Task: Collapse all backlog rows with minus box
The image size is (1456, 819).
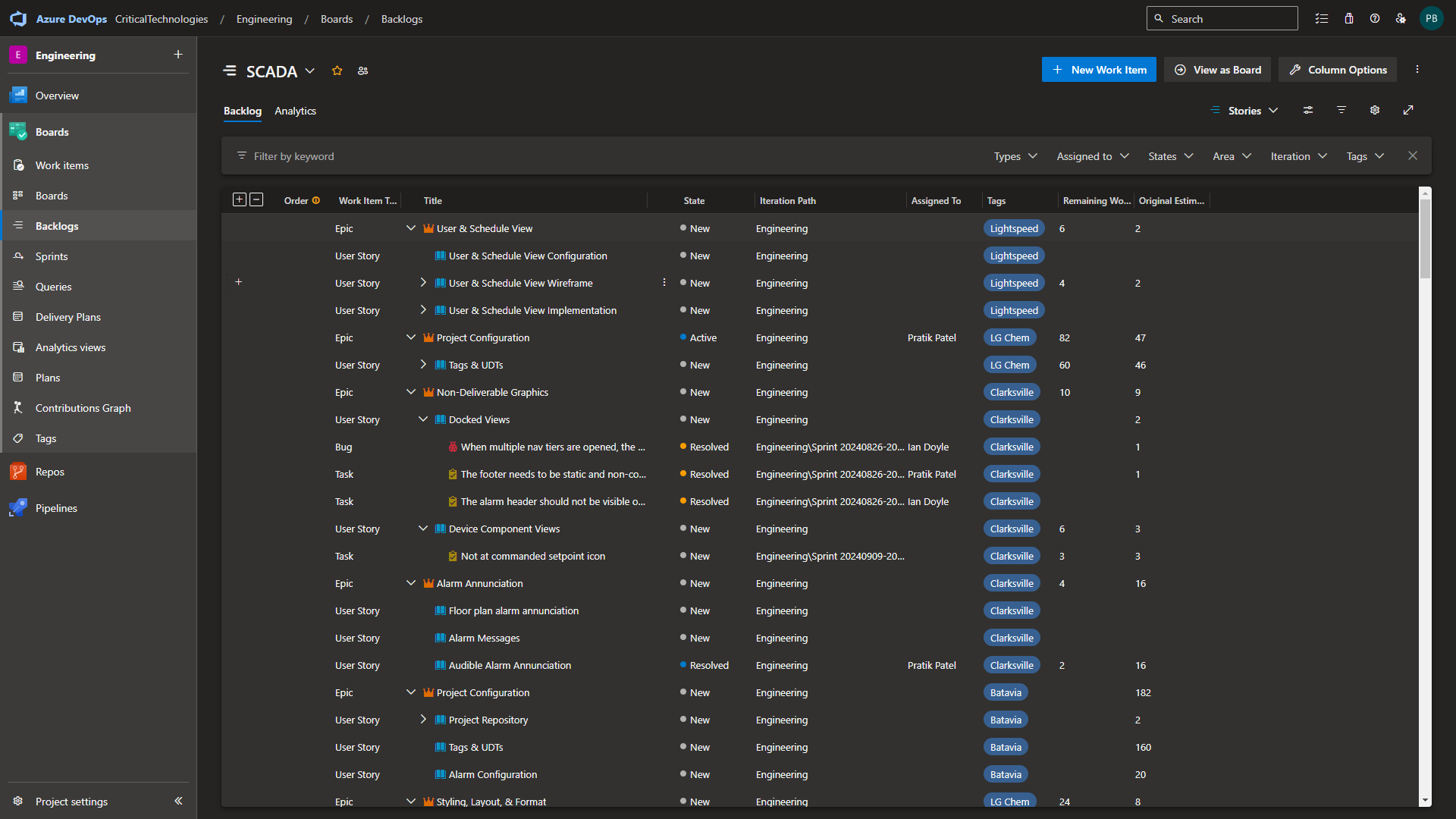Action: point(256,199)
